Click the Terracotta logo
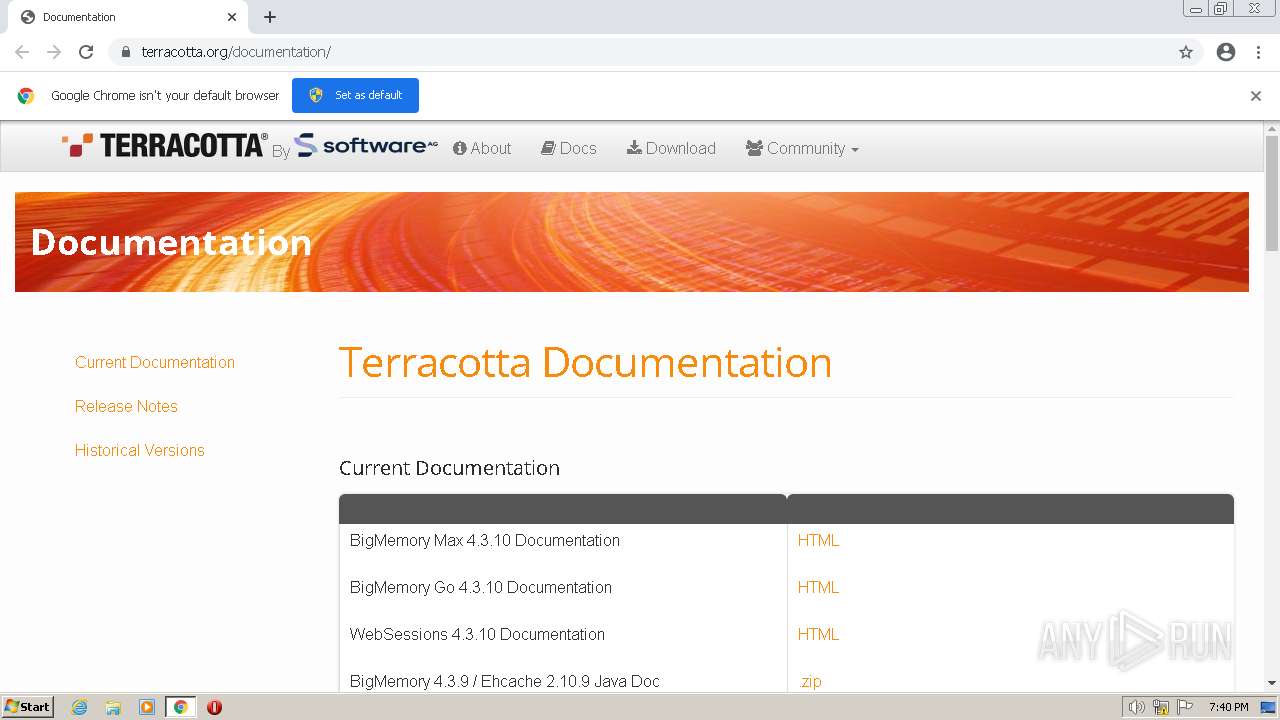 [165, 146]
